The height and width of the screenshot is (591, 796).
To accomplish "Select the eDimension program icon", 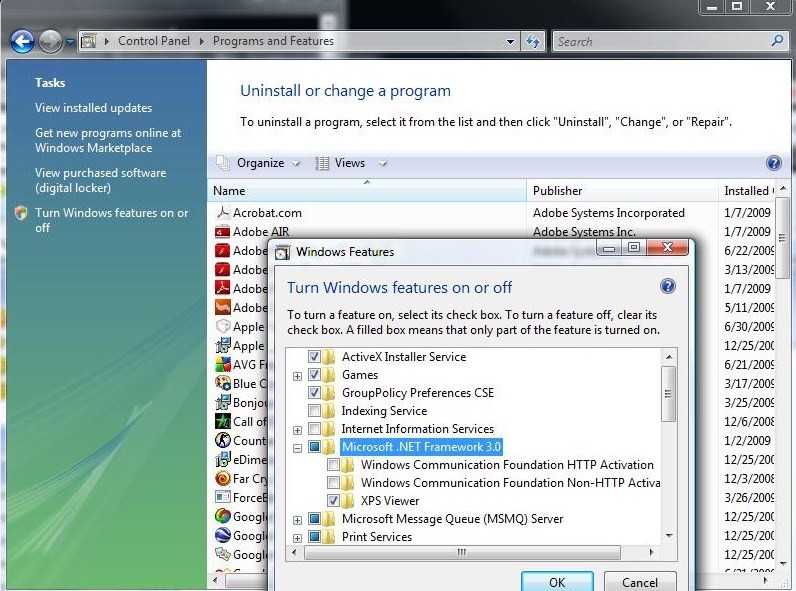I will coord(222,459).
